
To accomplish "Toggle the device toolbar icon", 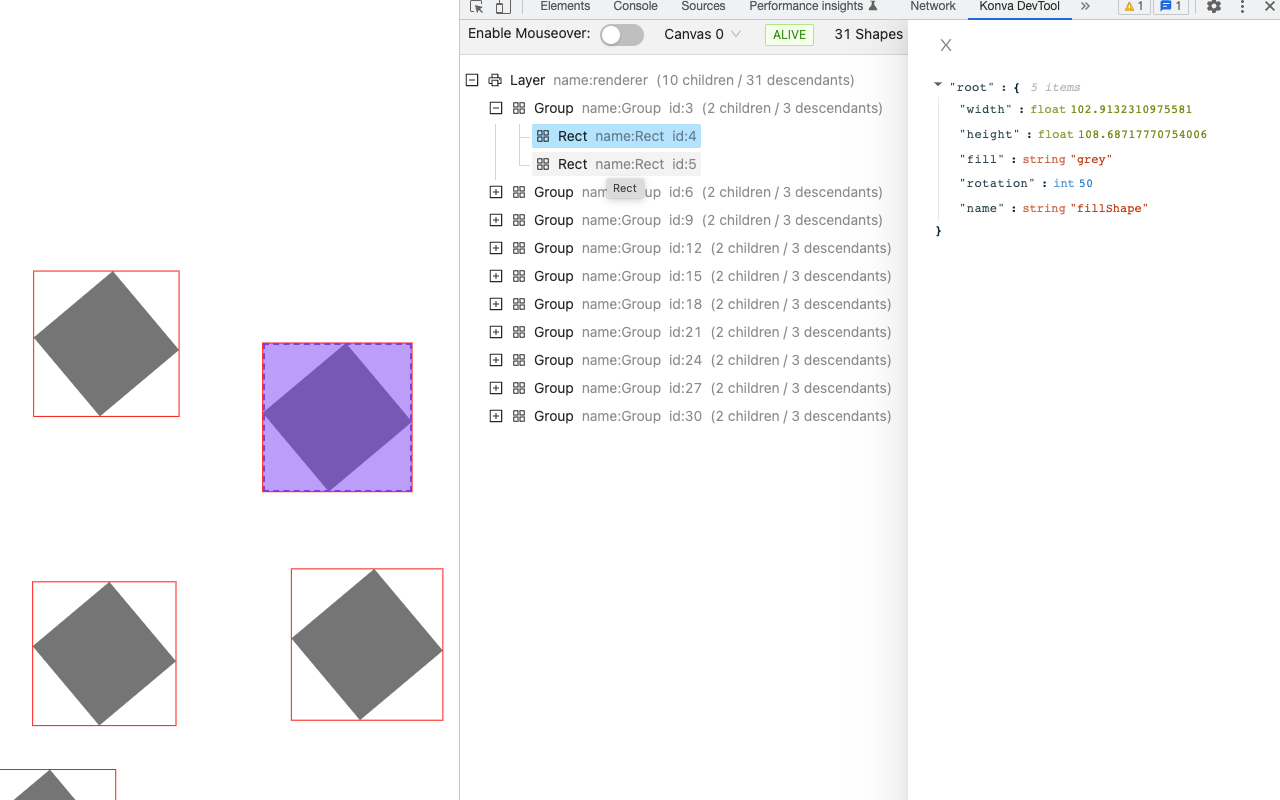I will [x=502, y=7].
